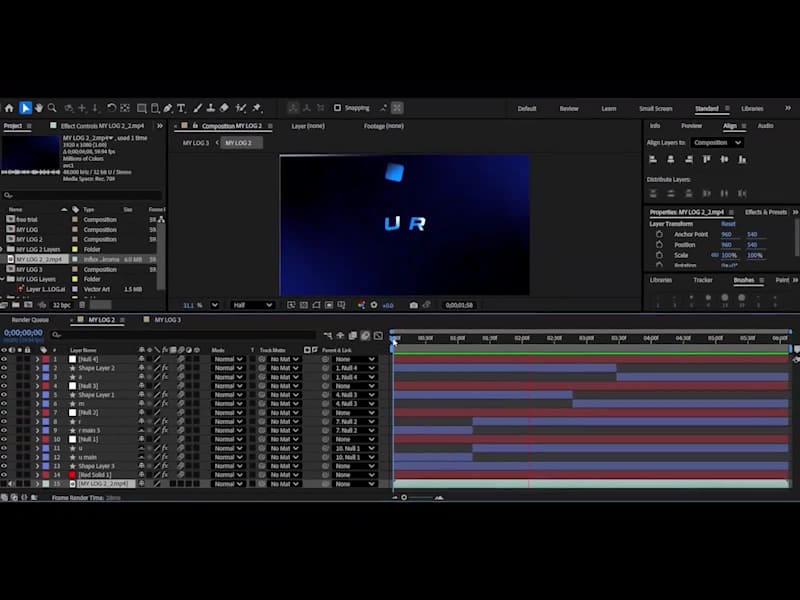Screen dimensions: 800x600
Task: Select the Eraser tool
Action: click(224, 108)
